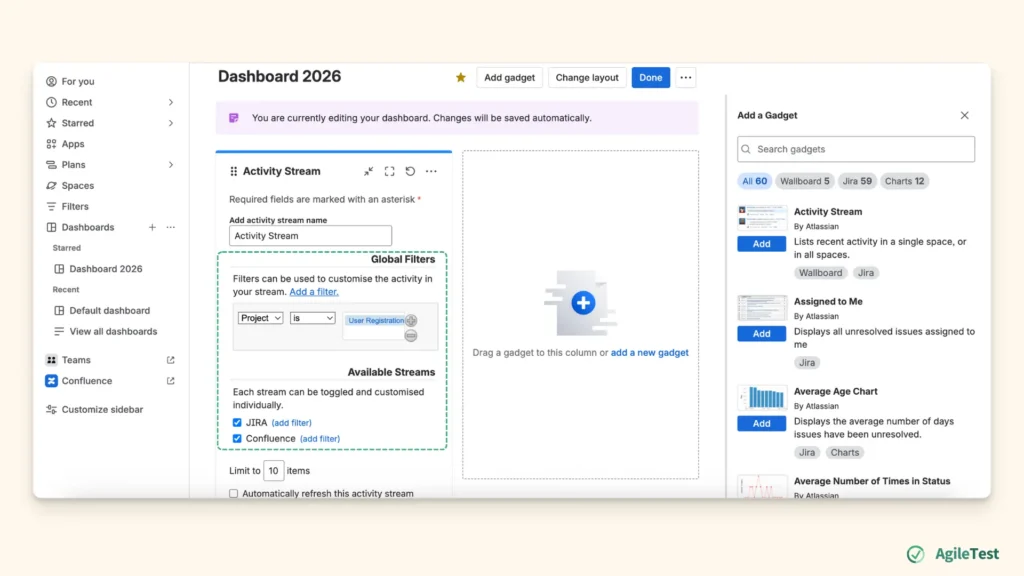Close the Add a Gadget panel

[965, 115]
